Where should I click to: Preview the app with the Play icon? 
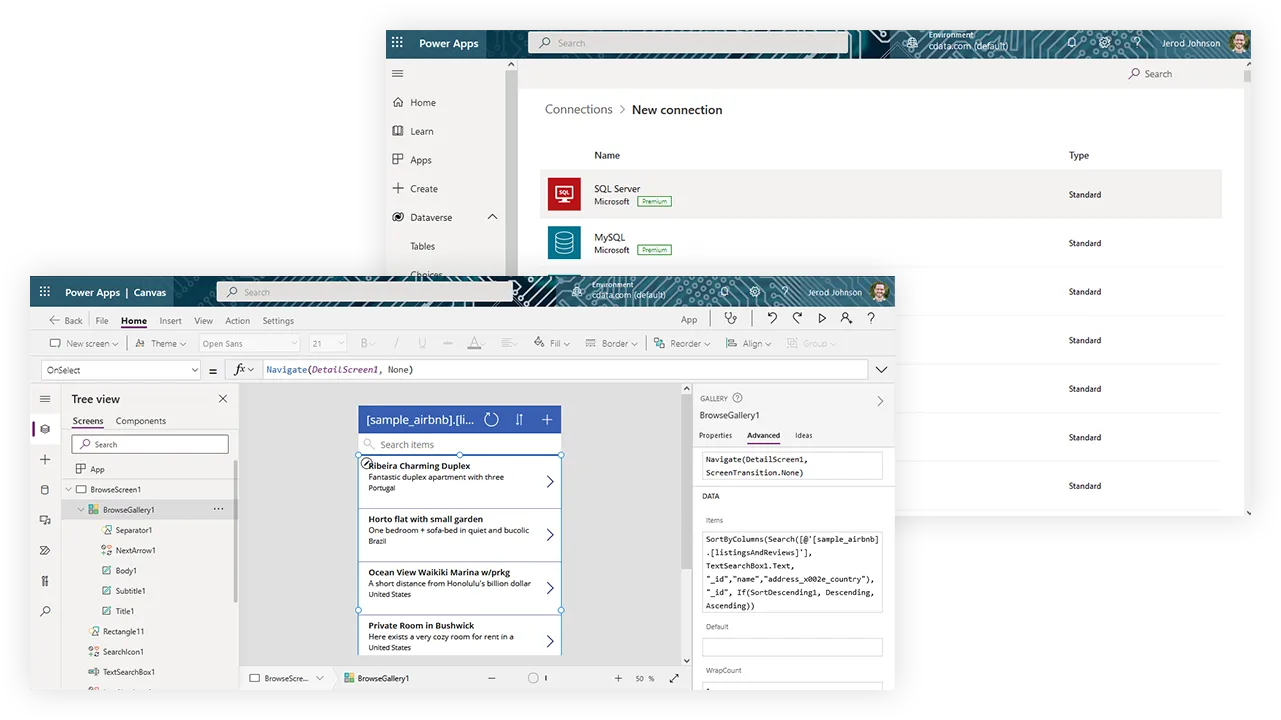(821, 319)
